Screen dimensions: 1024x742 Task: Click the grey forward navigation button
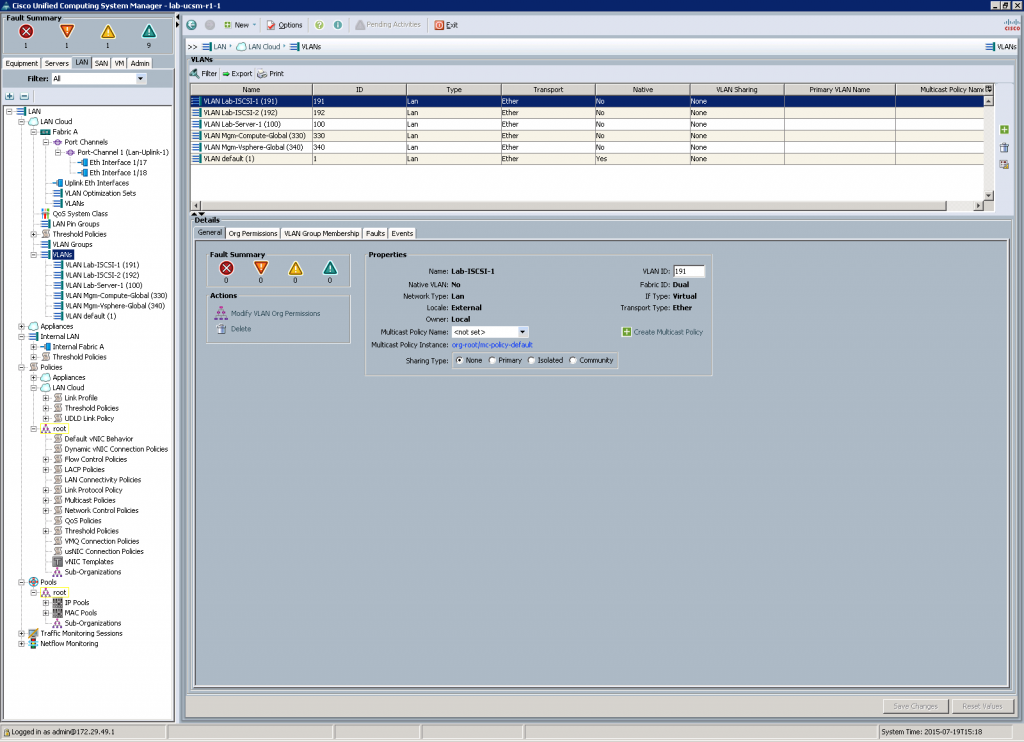click(x=210, y=25)
